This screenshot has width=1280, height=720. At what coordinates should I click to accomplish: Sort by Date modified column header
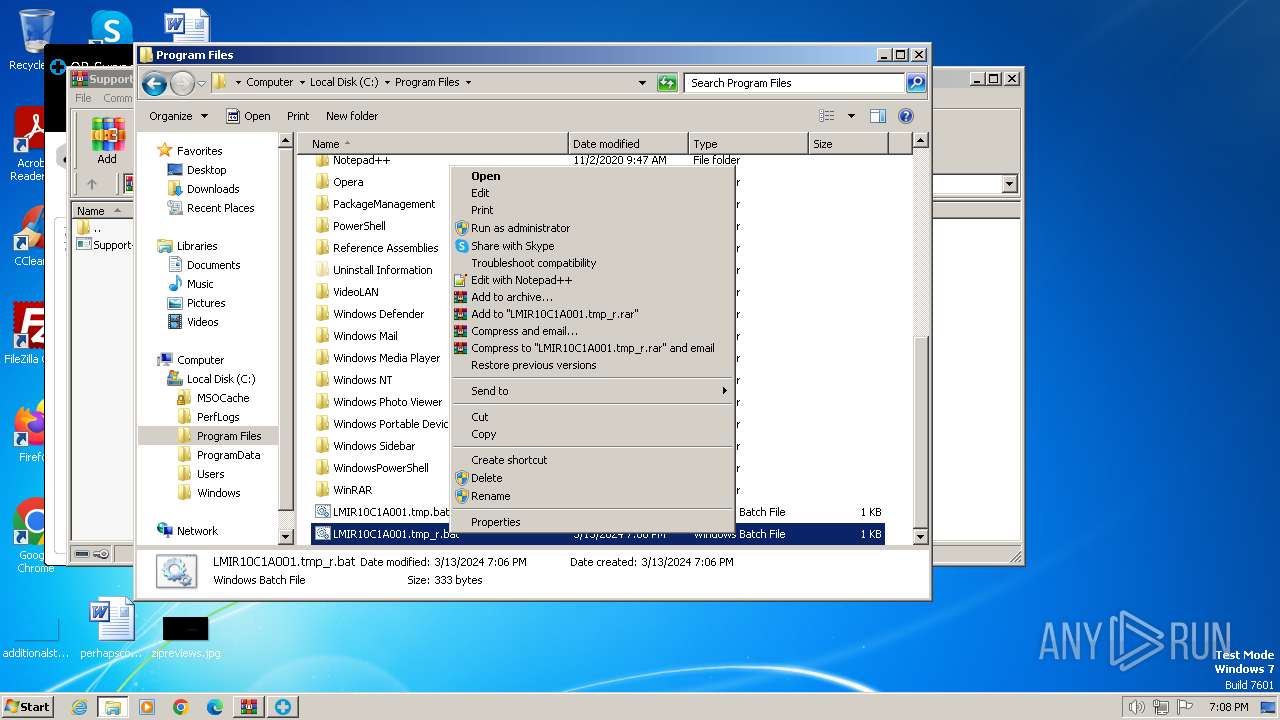tap(628, 144)
